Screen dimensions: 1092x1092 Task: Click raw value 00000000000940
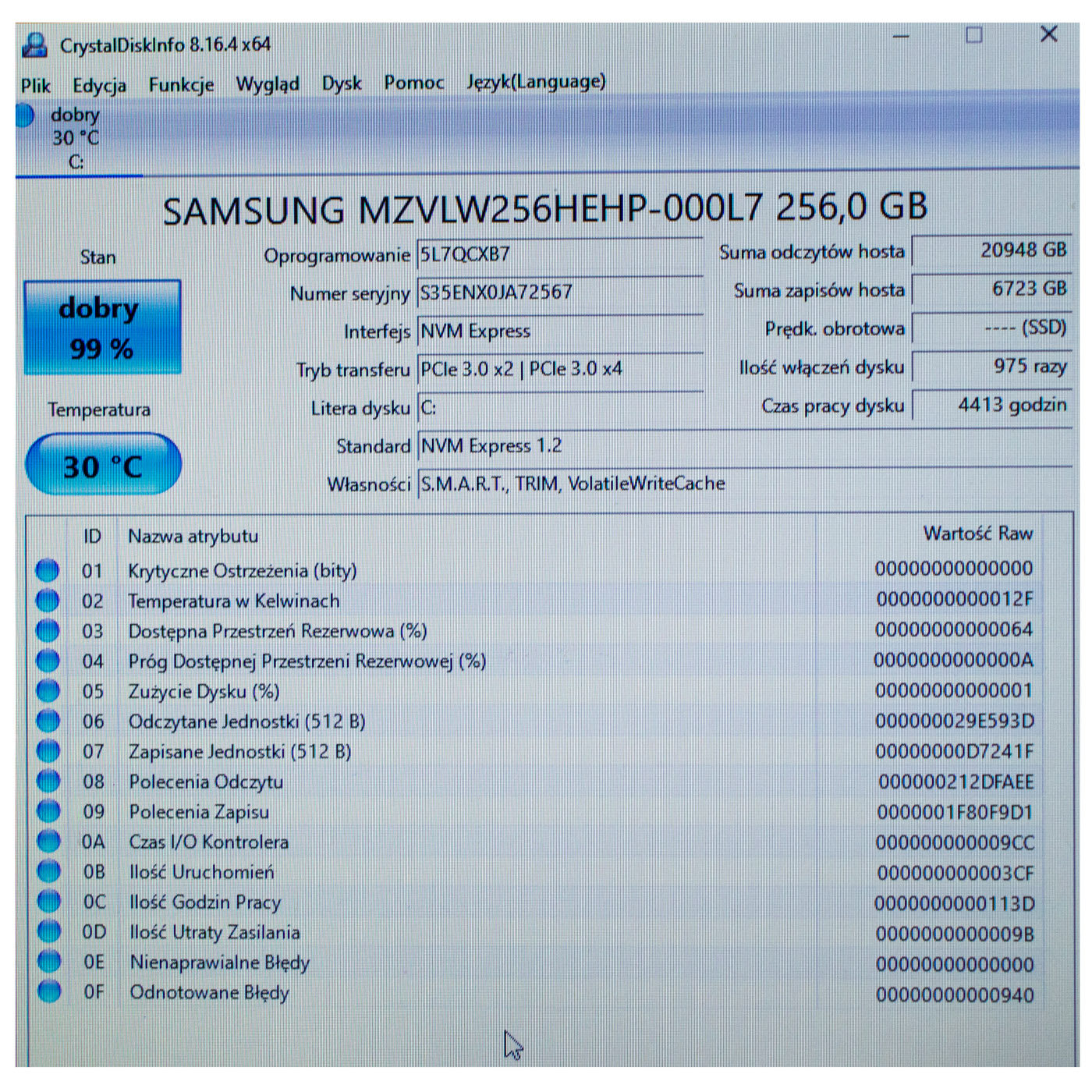pos(955,994)
